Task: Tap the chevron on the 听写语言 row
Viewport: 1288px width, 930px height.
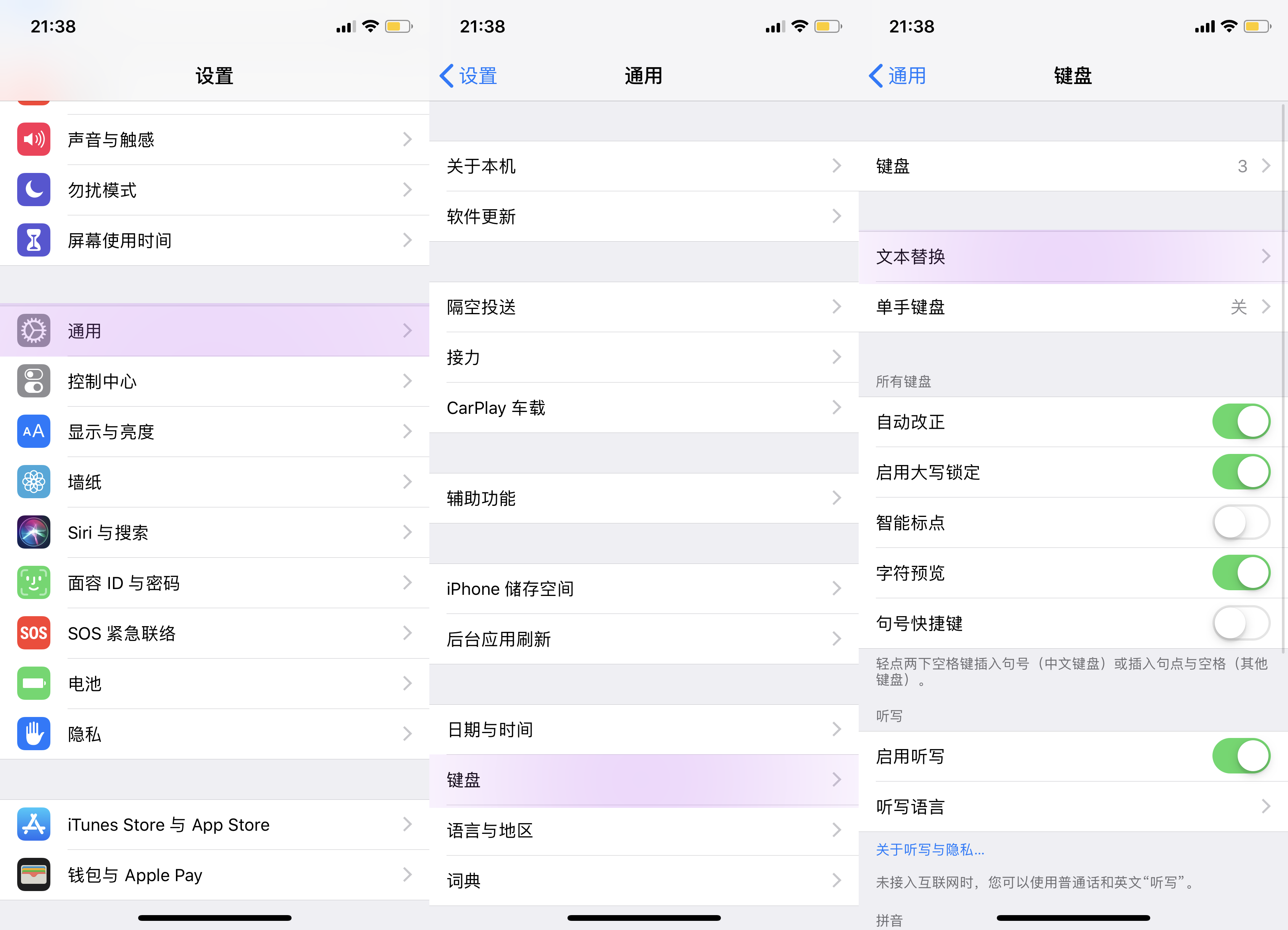Action: [1266, 806]
